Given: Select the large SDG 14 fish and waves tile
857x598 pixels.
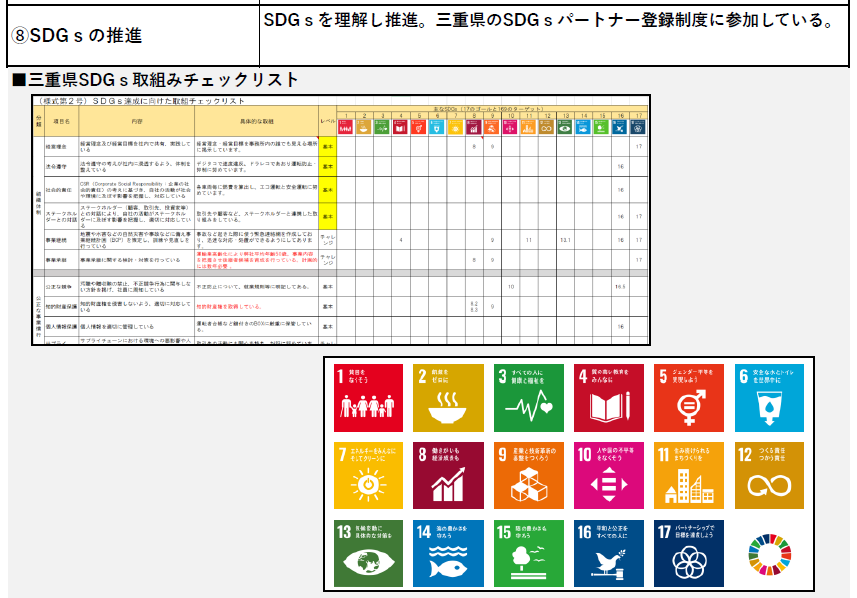Looking at the screenshot, I should tap(448, 553).
